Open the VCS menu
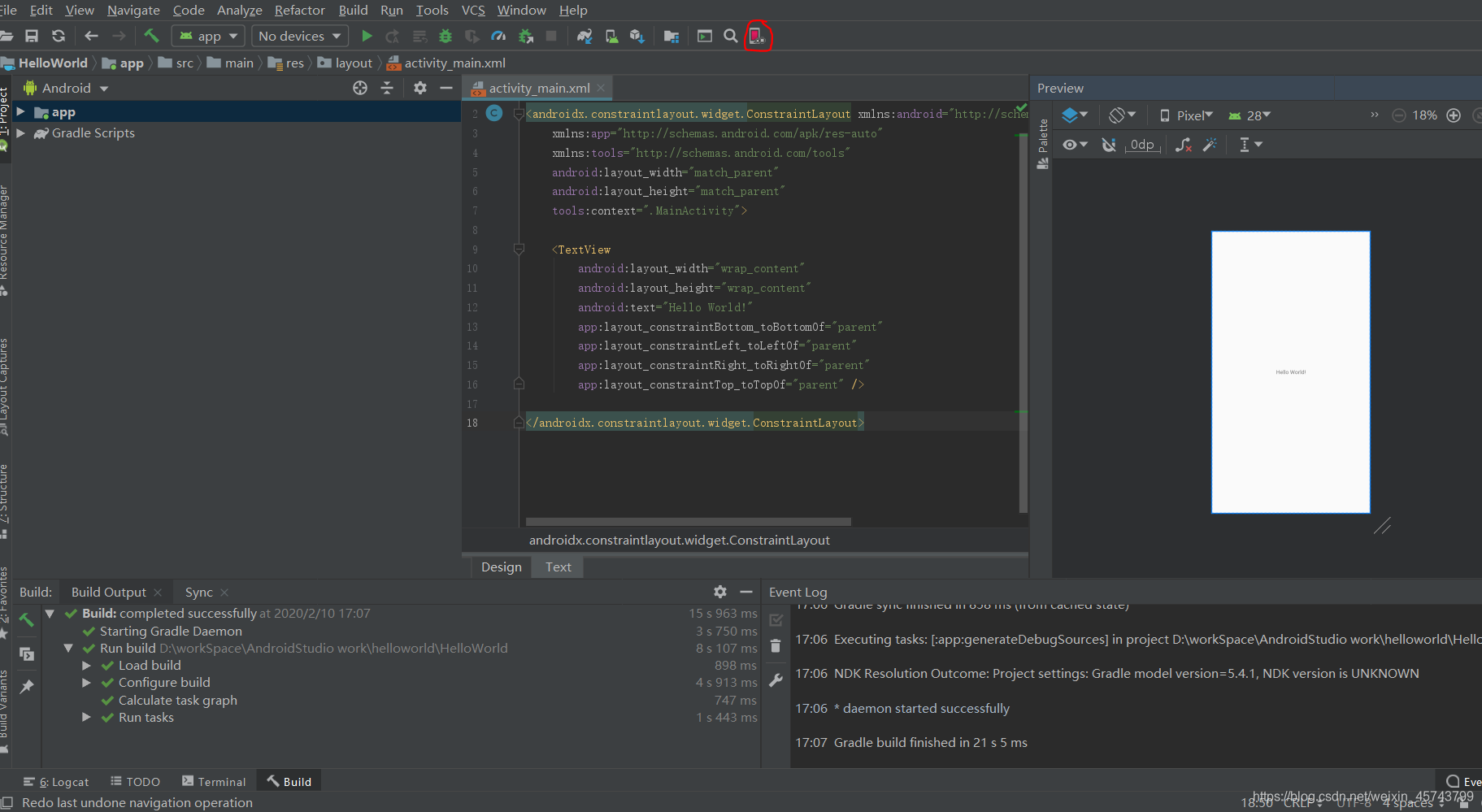Screen dimensions: 1482x812 click(x=473, y=10)
